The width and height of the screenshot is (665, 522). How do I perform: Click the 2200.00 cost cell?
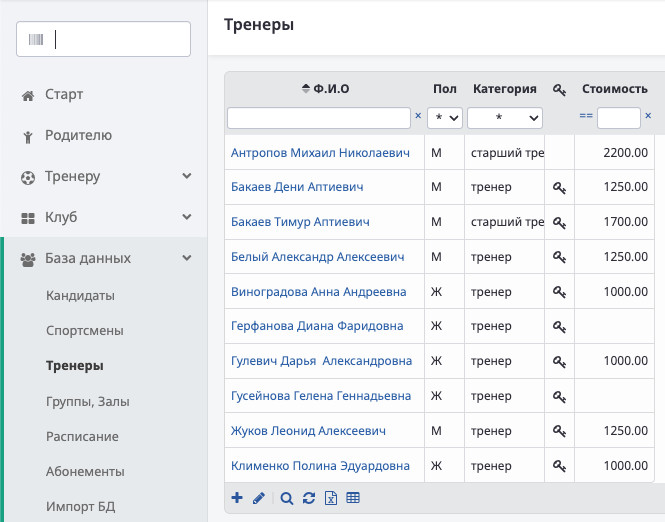pyautogui.click(x=615, y=153)
